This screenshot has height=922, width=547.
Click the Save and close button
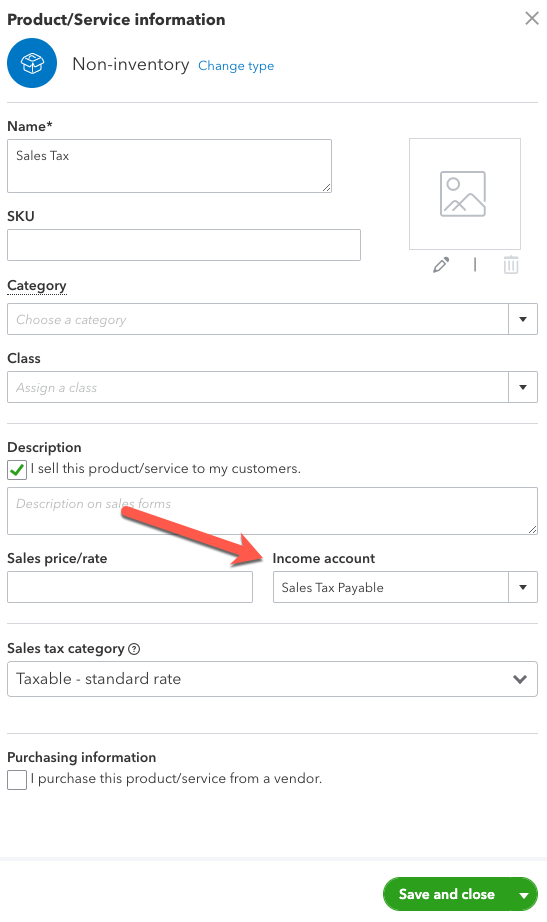[446, 894]
